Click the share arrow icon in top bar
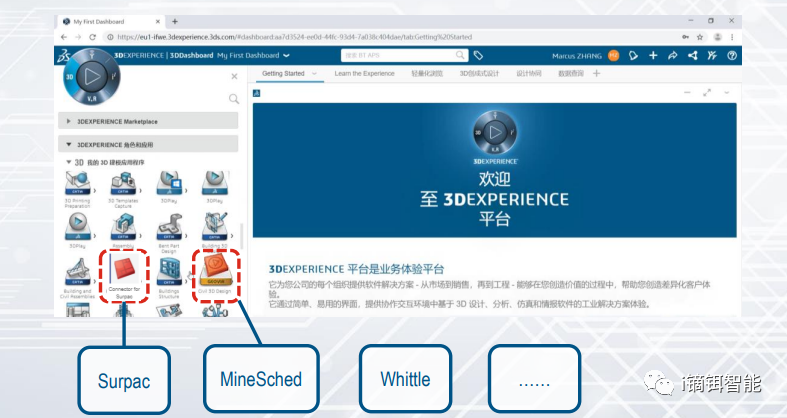787x418 pixels. click(673, 55)
